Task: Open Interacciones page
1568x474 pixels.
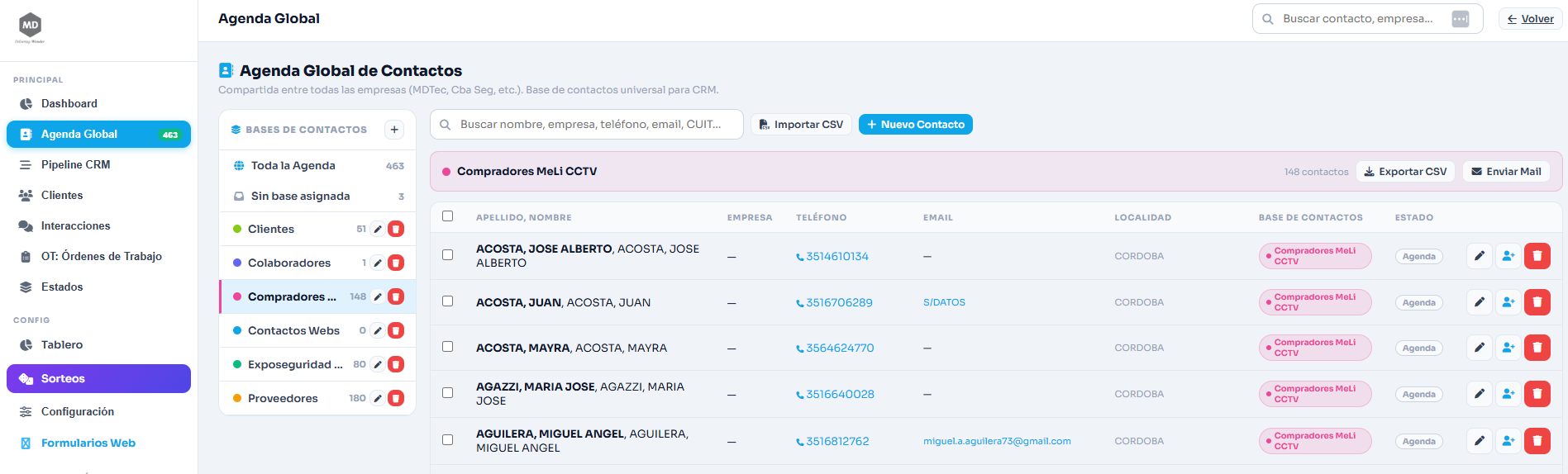Action: [x=98, y=225]
